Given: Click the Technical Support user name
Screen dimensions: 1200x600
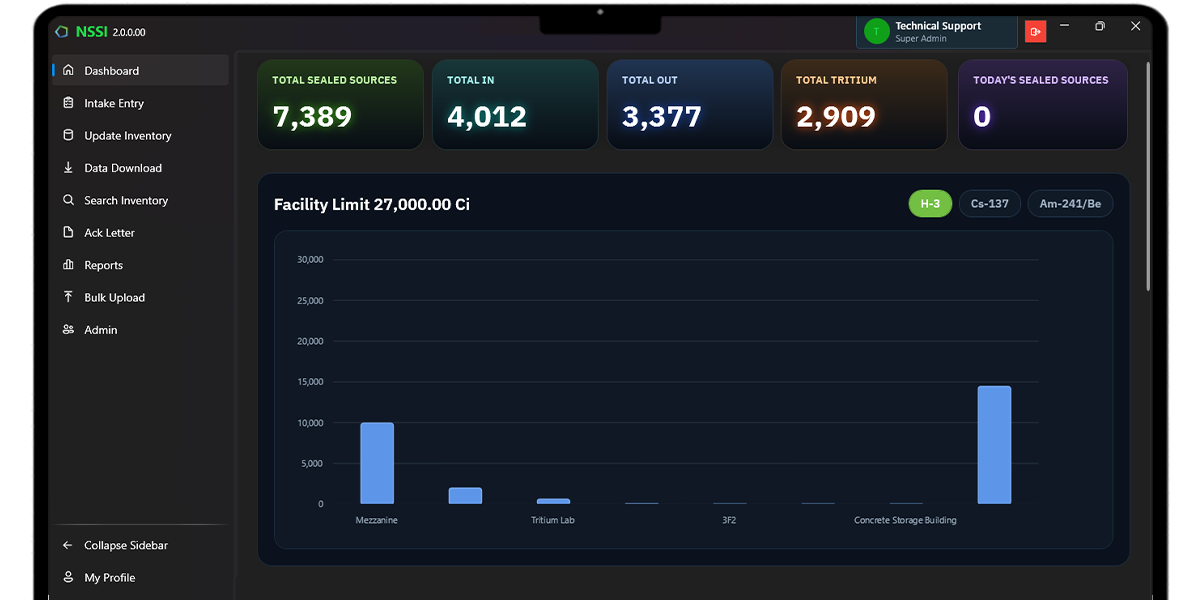Looking at the screenshot, I should [x=938, y=26].
